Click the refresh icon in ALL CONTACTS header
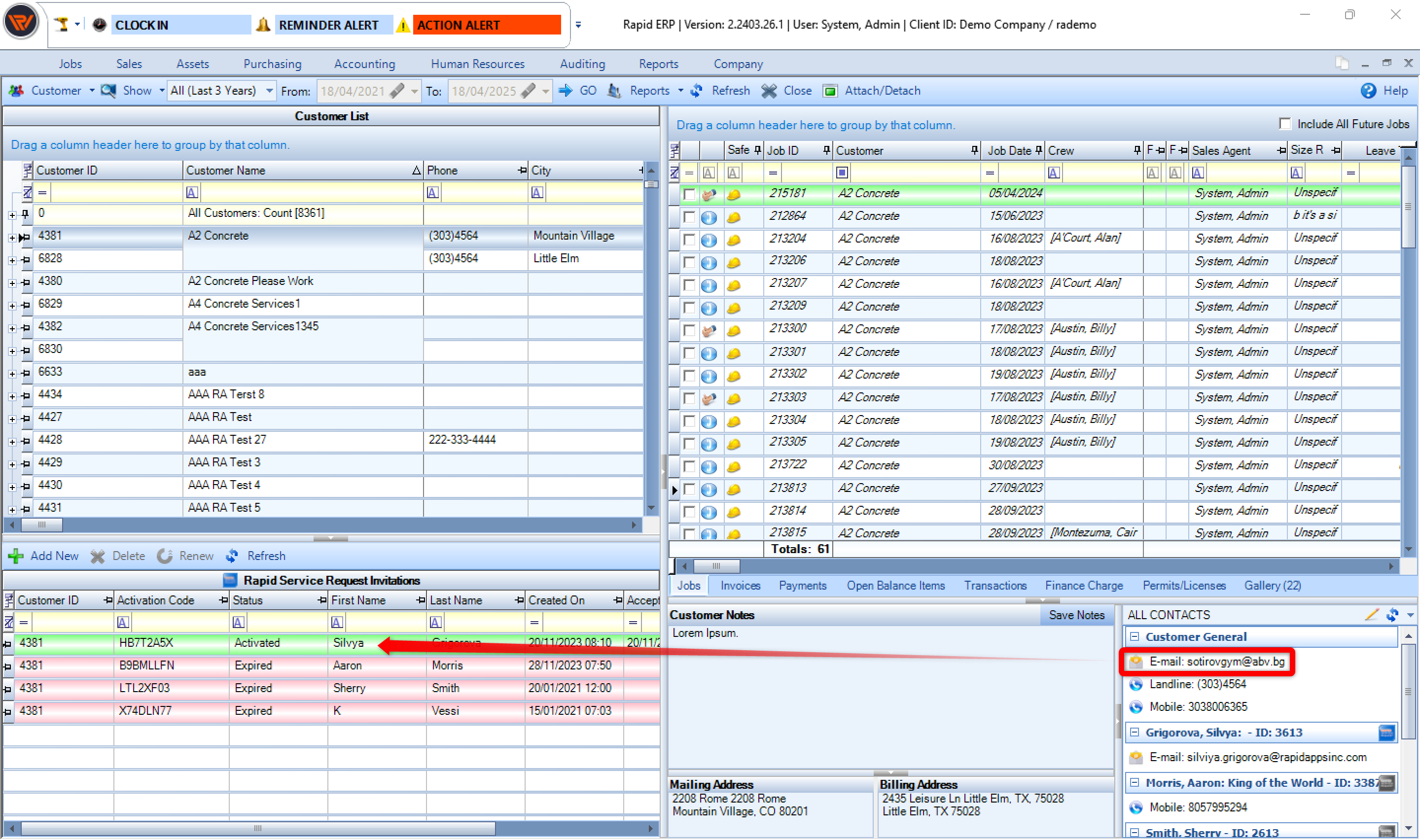 click(x=1392, y=615)
